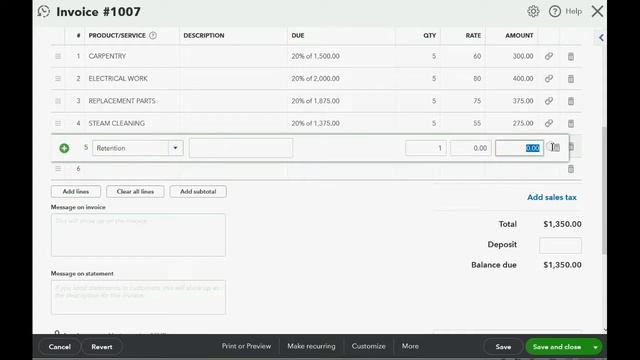Click the description field on line 5

tap(241, 148)
